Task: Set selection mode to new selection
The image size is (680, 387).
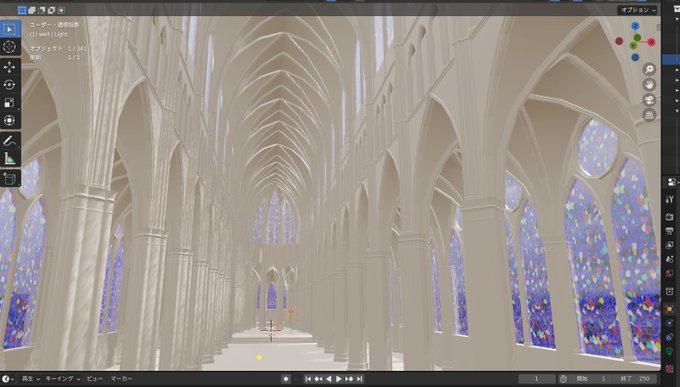Action: coord(22,10)
